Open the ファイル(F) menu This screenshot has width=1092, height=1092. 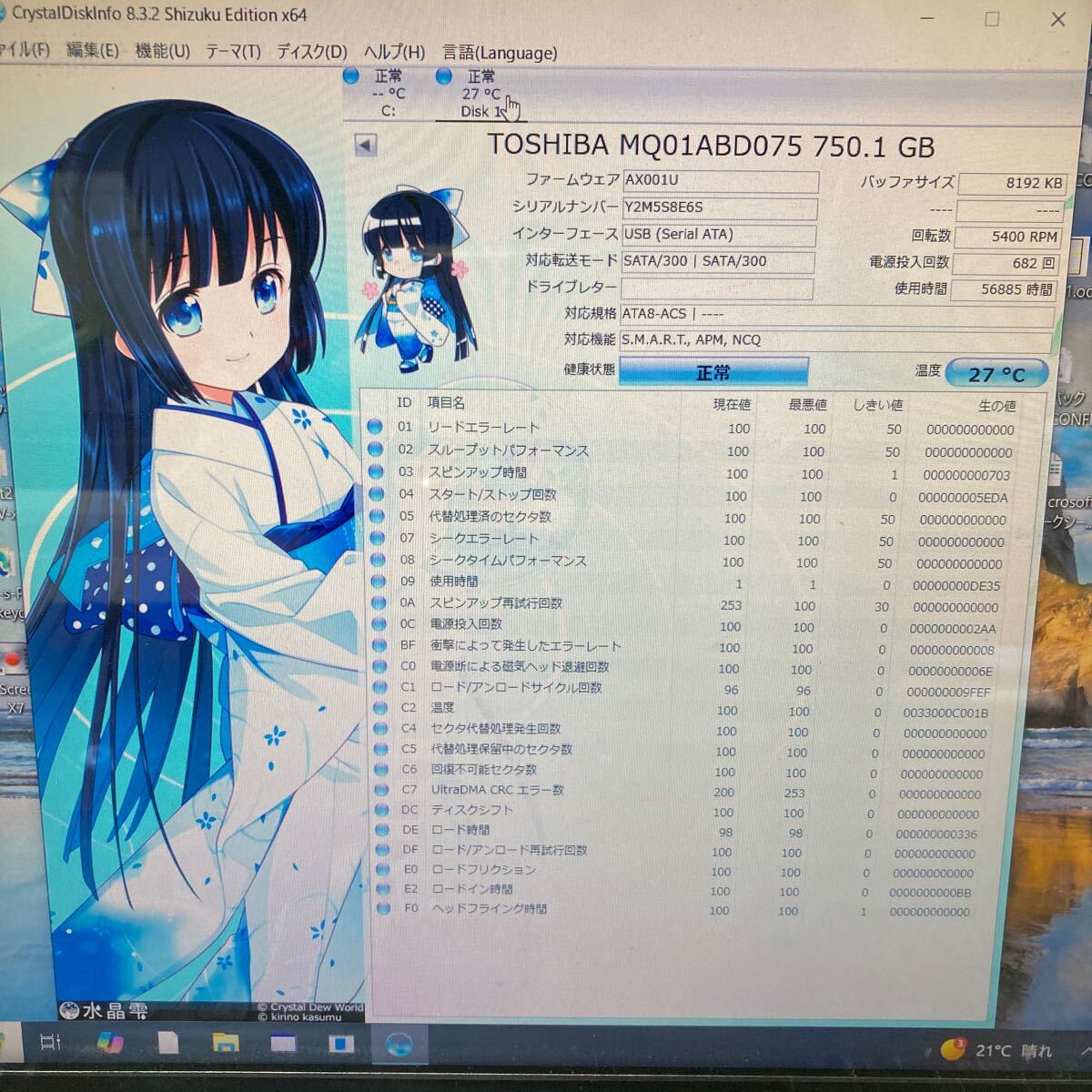27,53
